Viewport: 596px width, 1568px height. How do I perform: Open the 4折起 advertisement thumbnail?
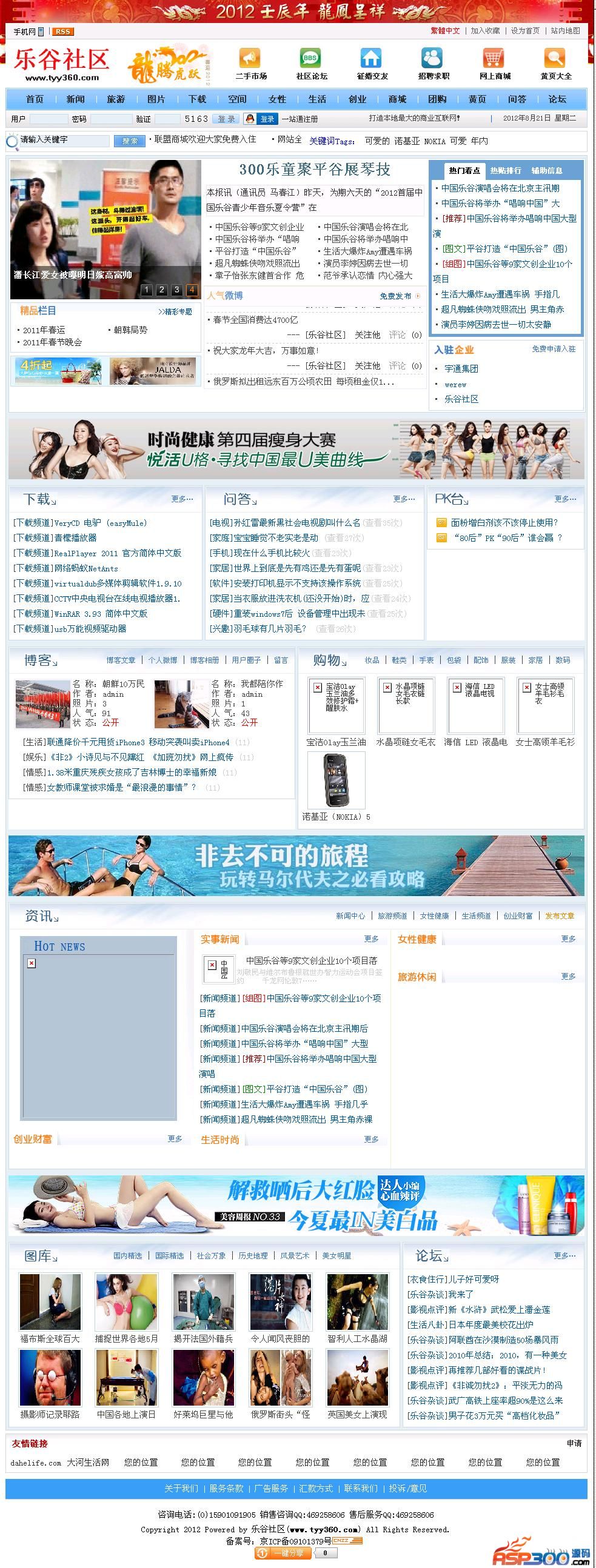point(58,371)
